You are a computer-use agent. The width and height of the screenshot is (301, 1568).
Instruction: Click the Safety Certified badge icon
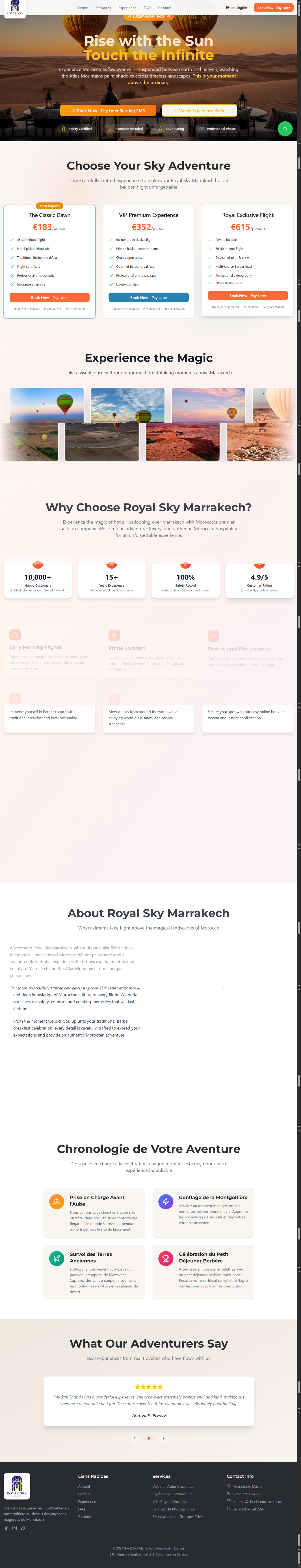63,128
